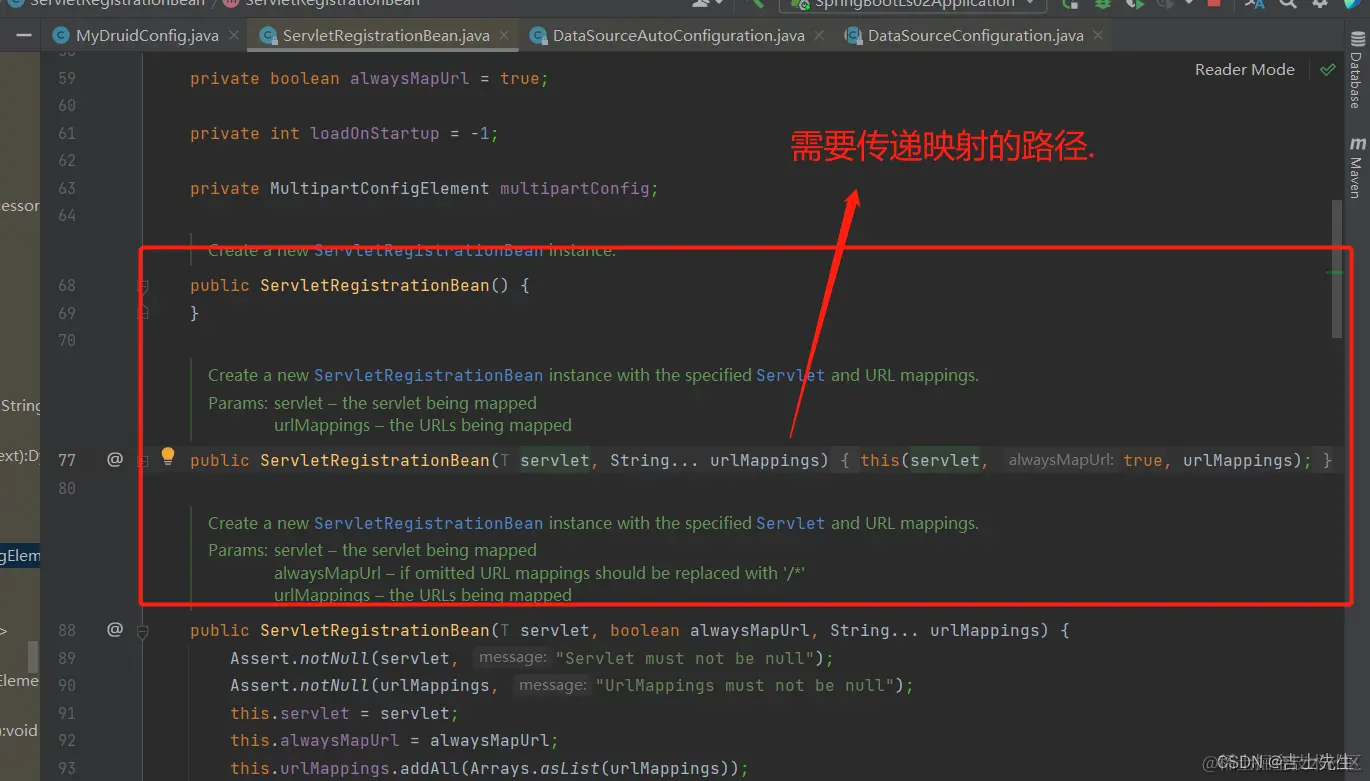The image size is (1370, 781).
Task: Click line number 59 in the gutter
Action: tap(67, 78)
